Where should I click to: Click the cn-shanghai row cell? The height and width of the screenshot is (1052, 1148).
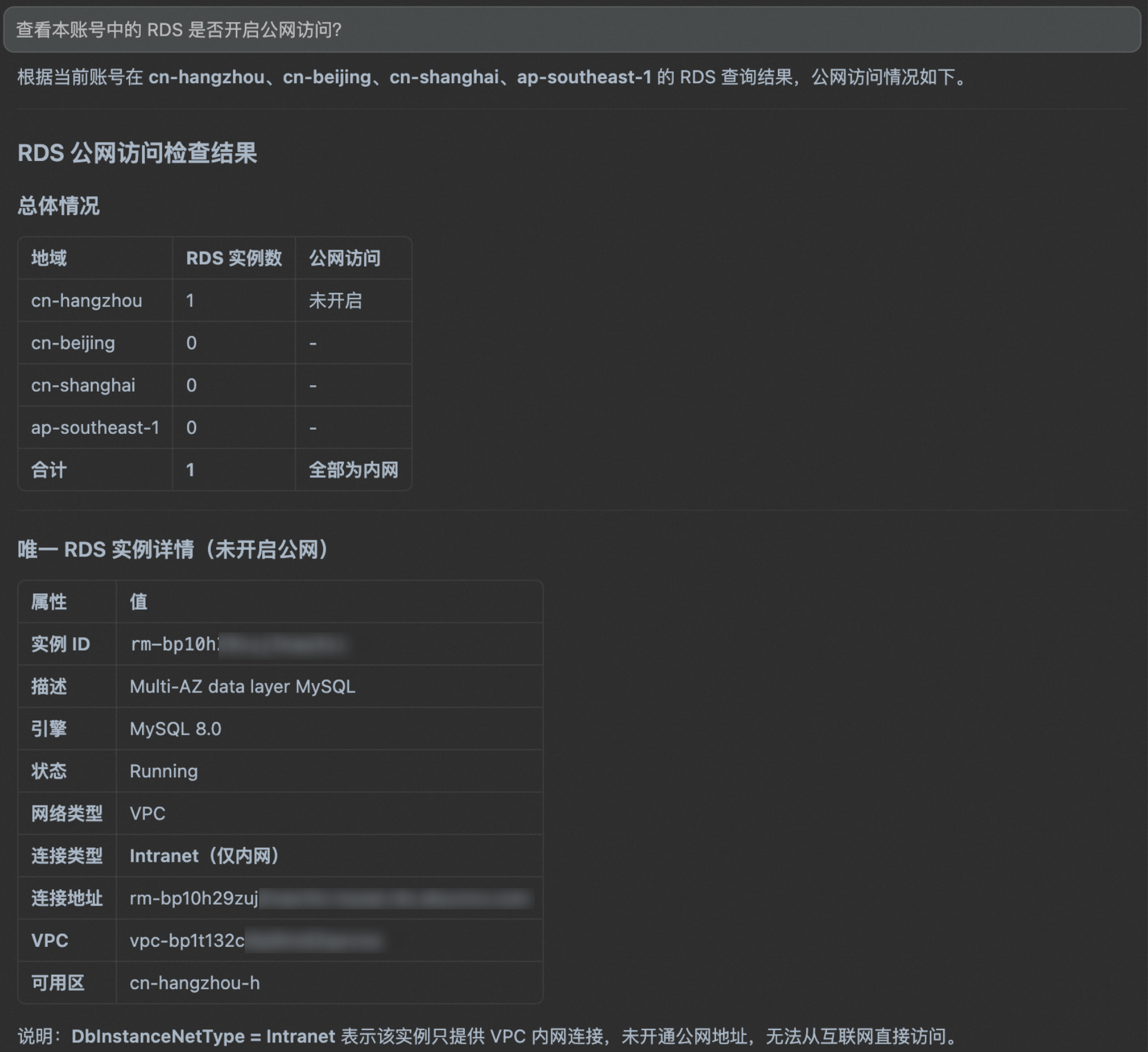click(83, 385)
